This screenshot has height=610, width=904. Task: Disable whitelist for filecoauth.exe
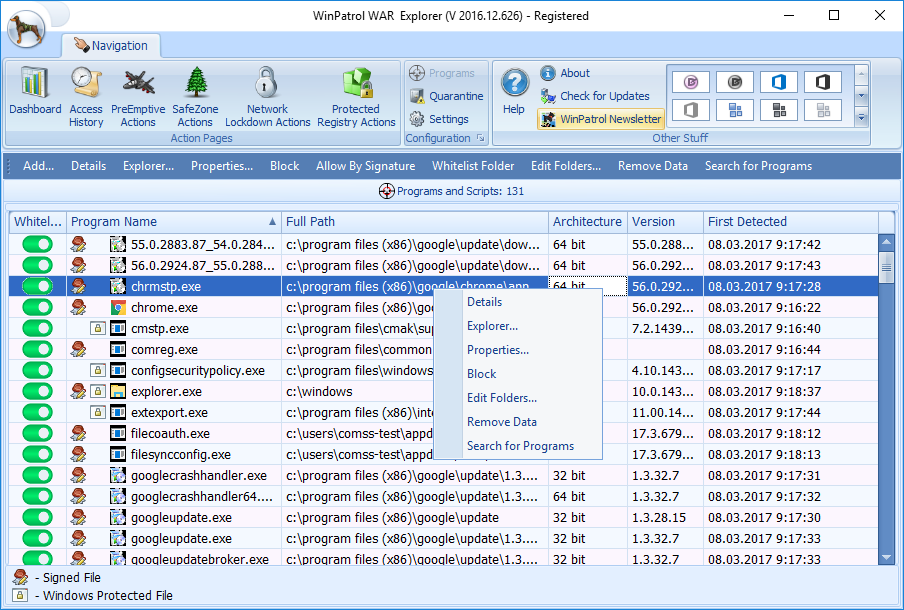click(37, 434)
